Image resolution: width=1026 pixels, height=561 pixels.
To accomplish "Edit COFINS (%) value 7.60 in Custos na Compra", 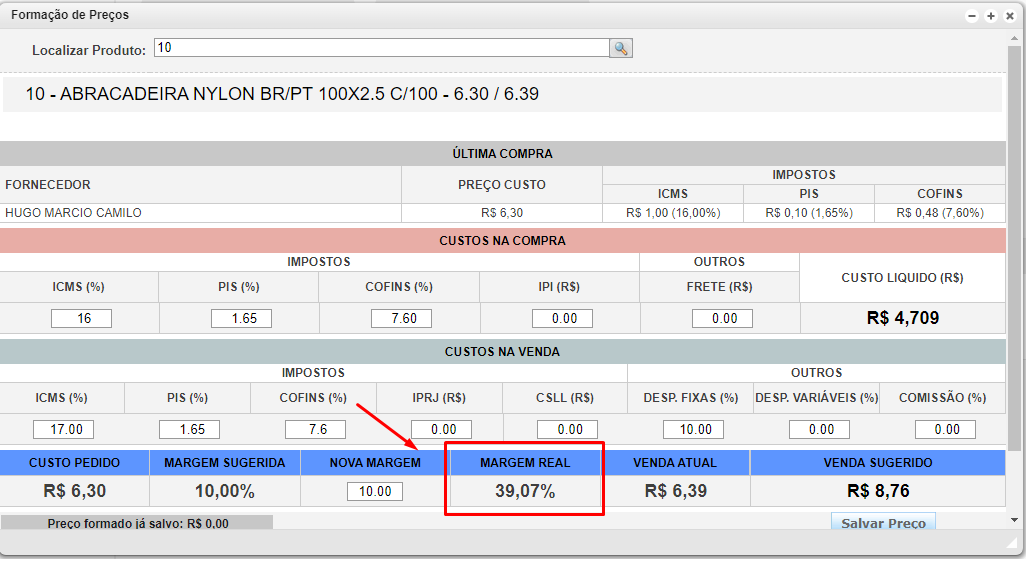I will pyautogui.click(x=401, y=318).
